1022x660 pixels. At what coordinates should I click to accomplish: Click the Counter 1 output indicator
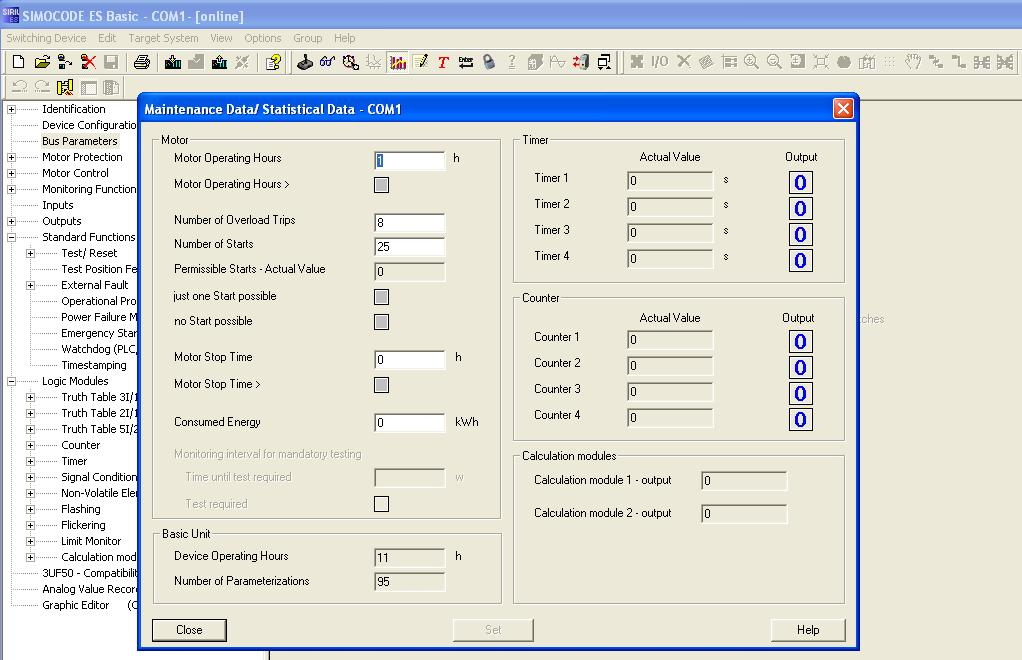click(800, 341)
